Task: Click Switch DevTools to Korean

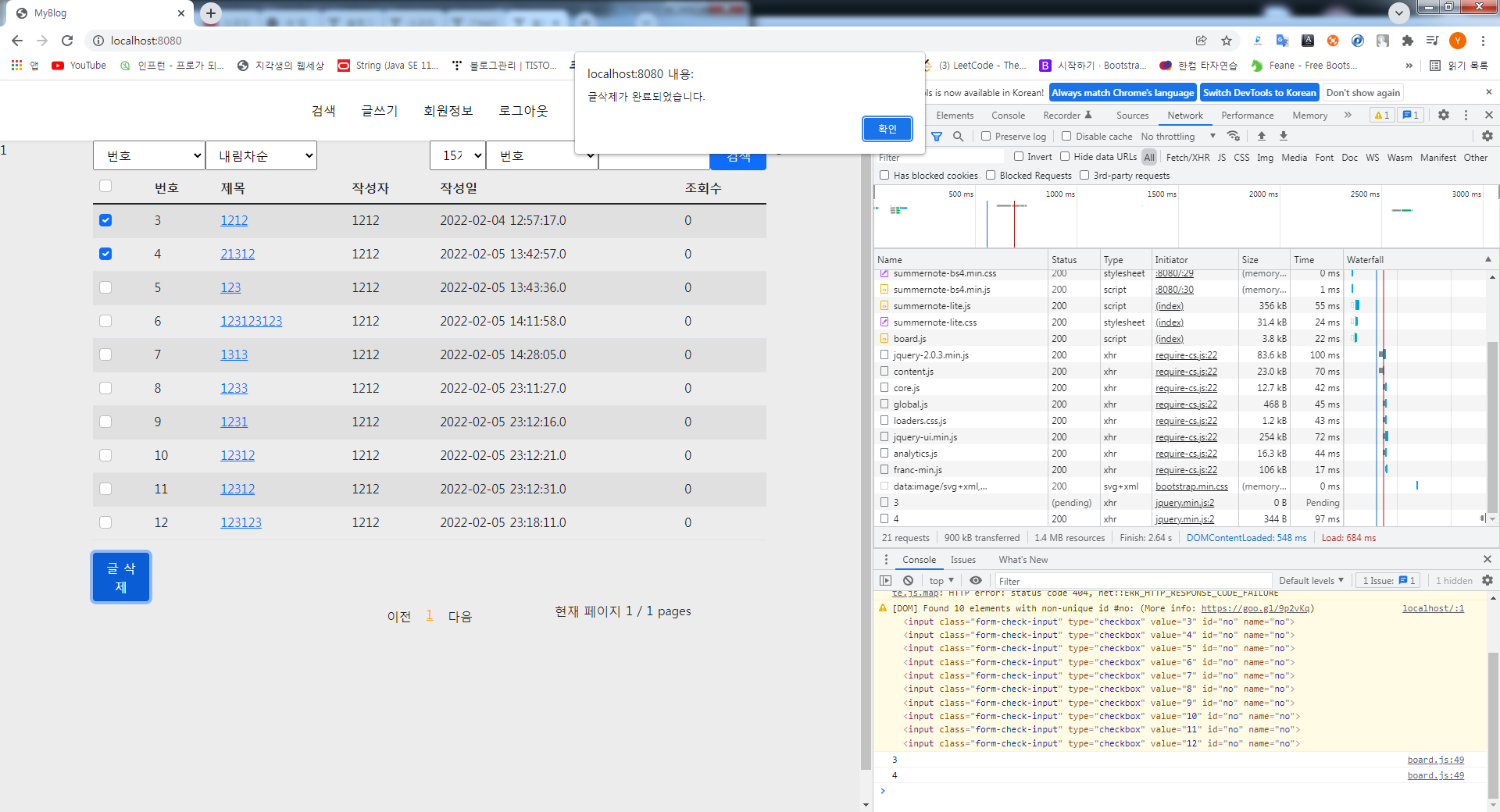Action: [x=1259, y=93]
